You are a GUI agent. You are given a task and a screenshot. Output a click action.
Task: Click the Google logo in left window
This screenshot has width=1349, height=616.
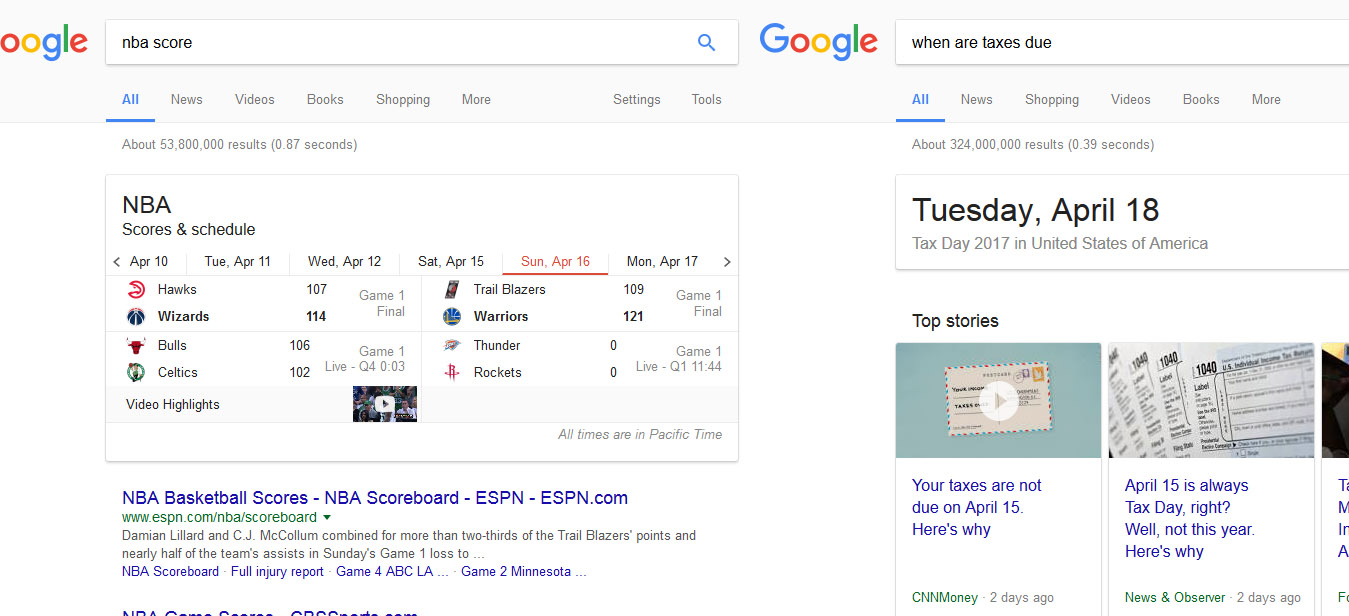coord(44,42)
